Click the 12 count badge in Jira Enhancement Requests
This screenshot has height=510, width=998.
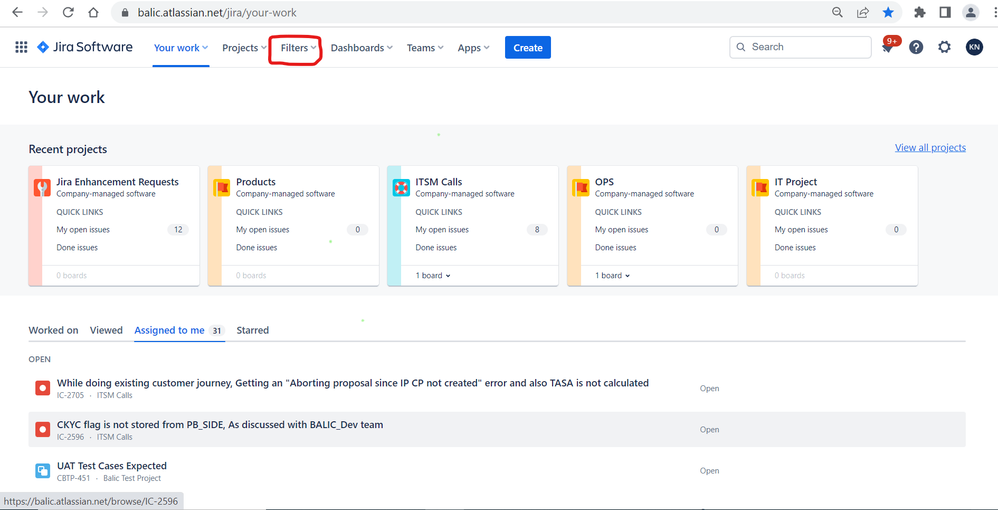coord(178,230)
